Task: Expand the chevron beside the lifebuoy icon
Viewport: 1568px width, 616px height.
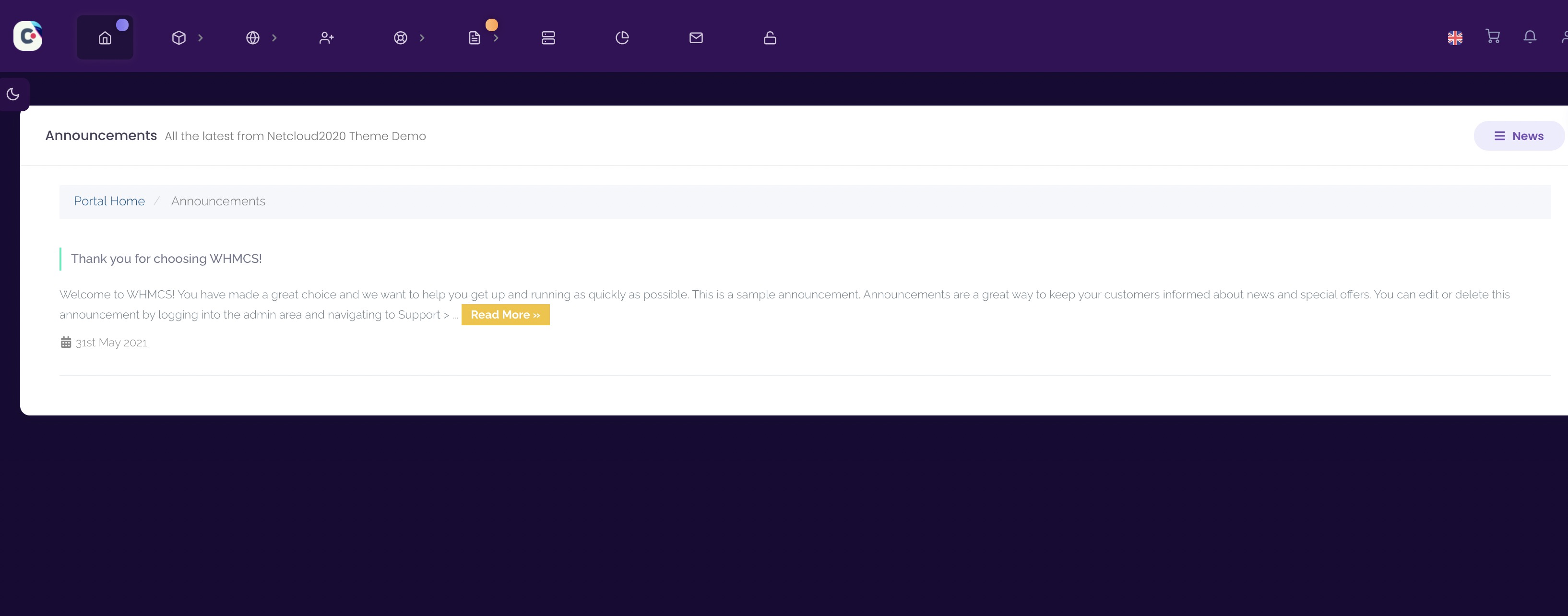Action: [x=422, y=38]
